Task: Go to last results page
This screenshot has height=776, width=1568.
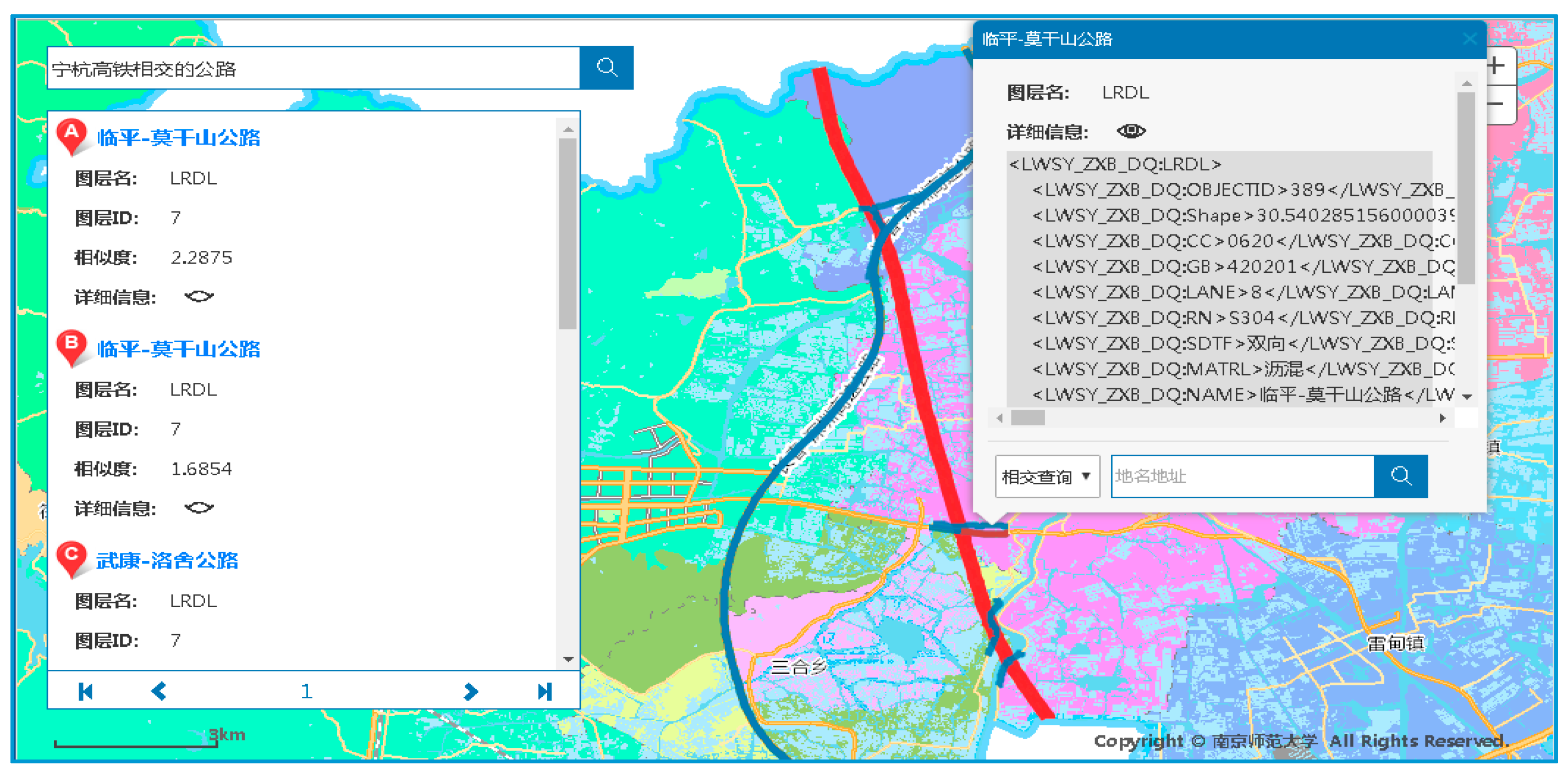Action: (x=545, y=691)
